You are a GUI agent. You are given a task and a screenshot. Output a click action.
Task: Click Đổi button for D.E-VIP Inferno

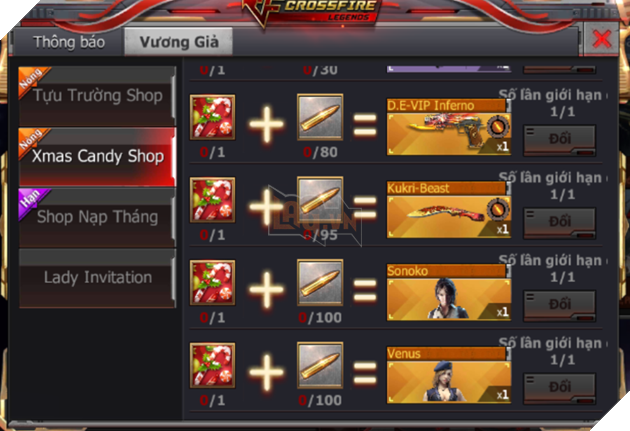(x=559, y=140)
